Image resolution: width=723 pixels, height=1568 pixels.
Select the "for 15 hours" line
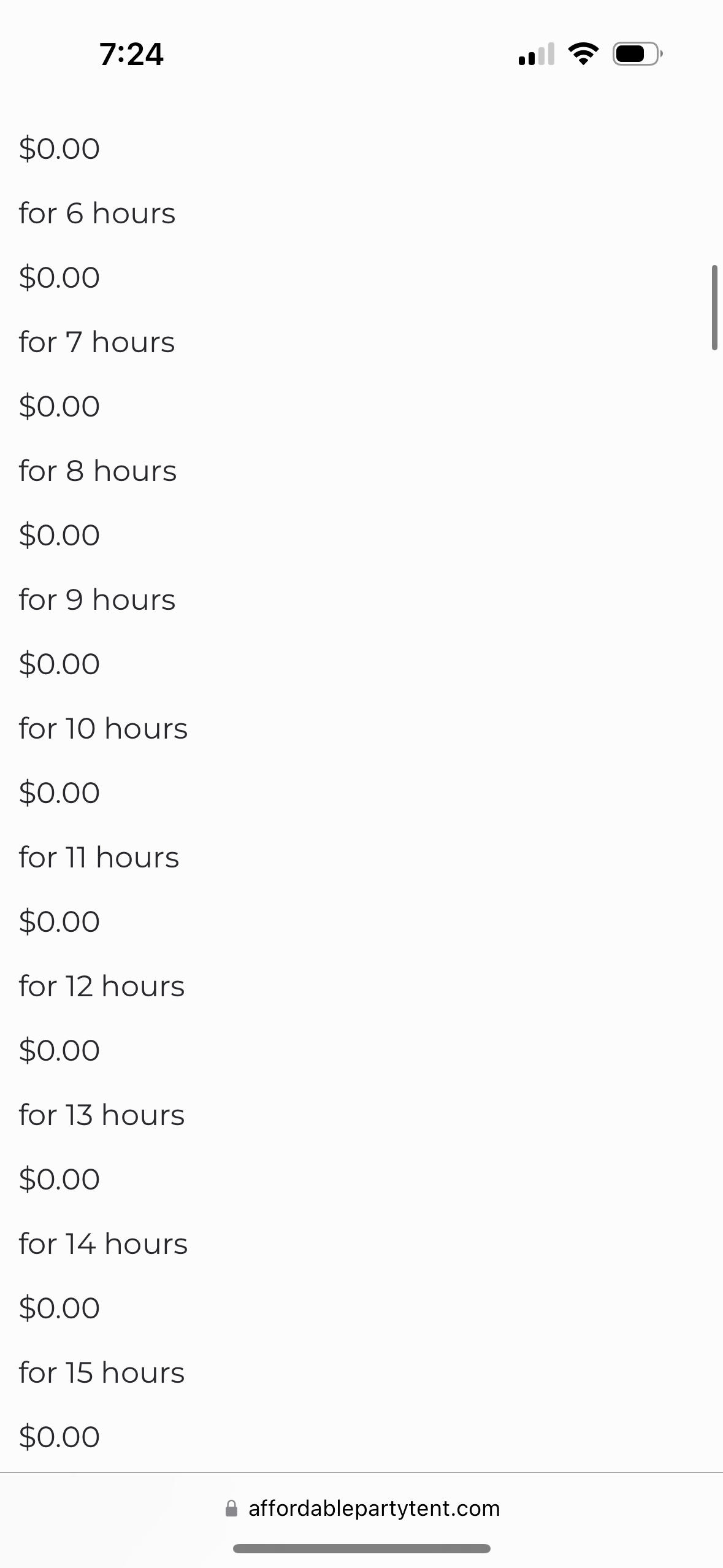(x=102, y=1373)
